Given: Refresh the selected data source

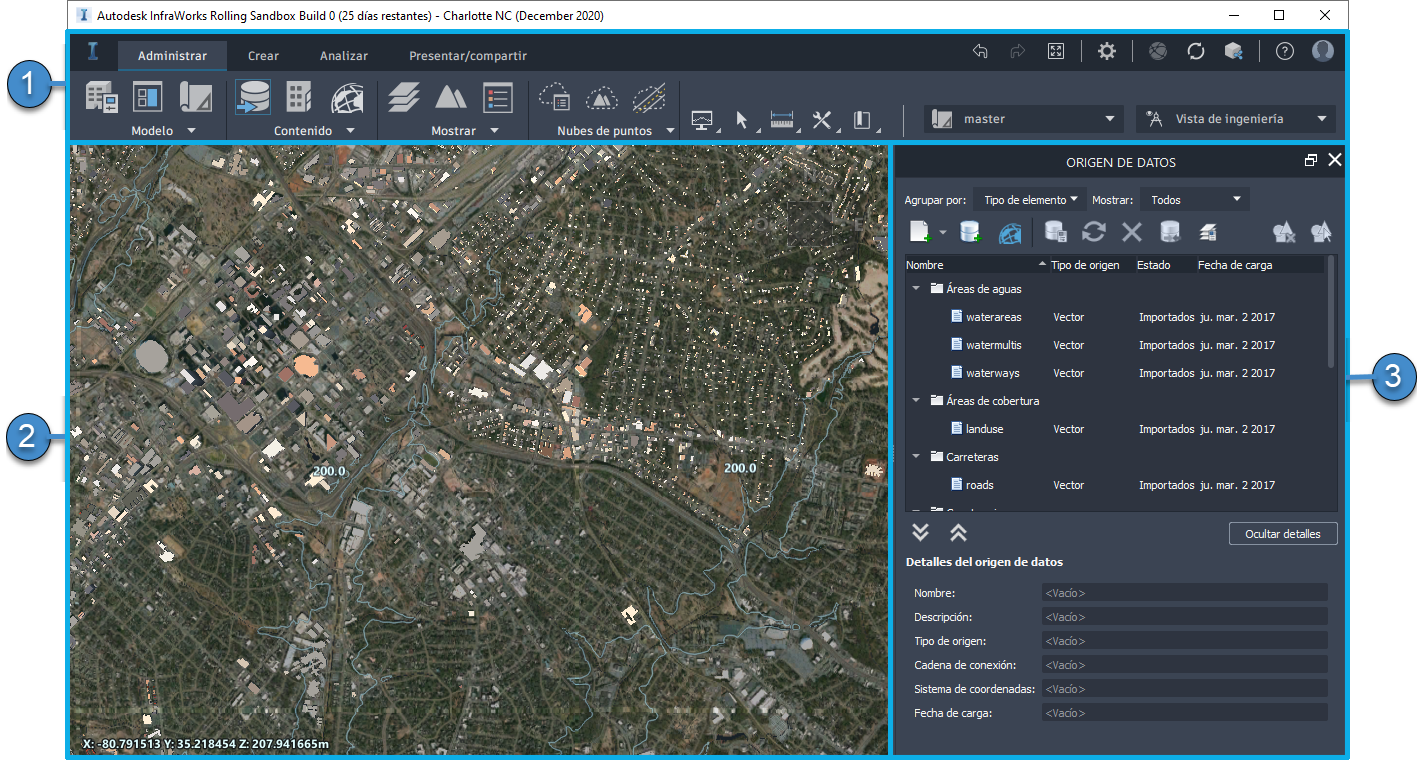Looking at the screenshot, I should pos(1094,232).
